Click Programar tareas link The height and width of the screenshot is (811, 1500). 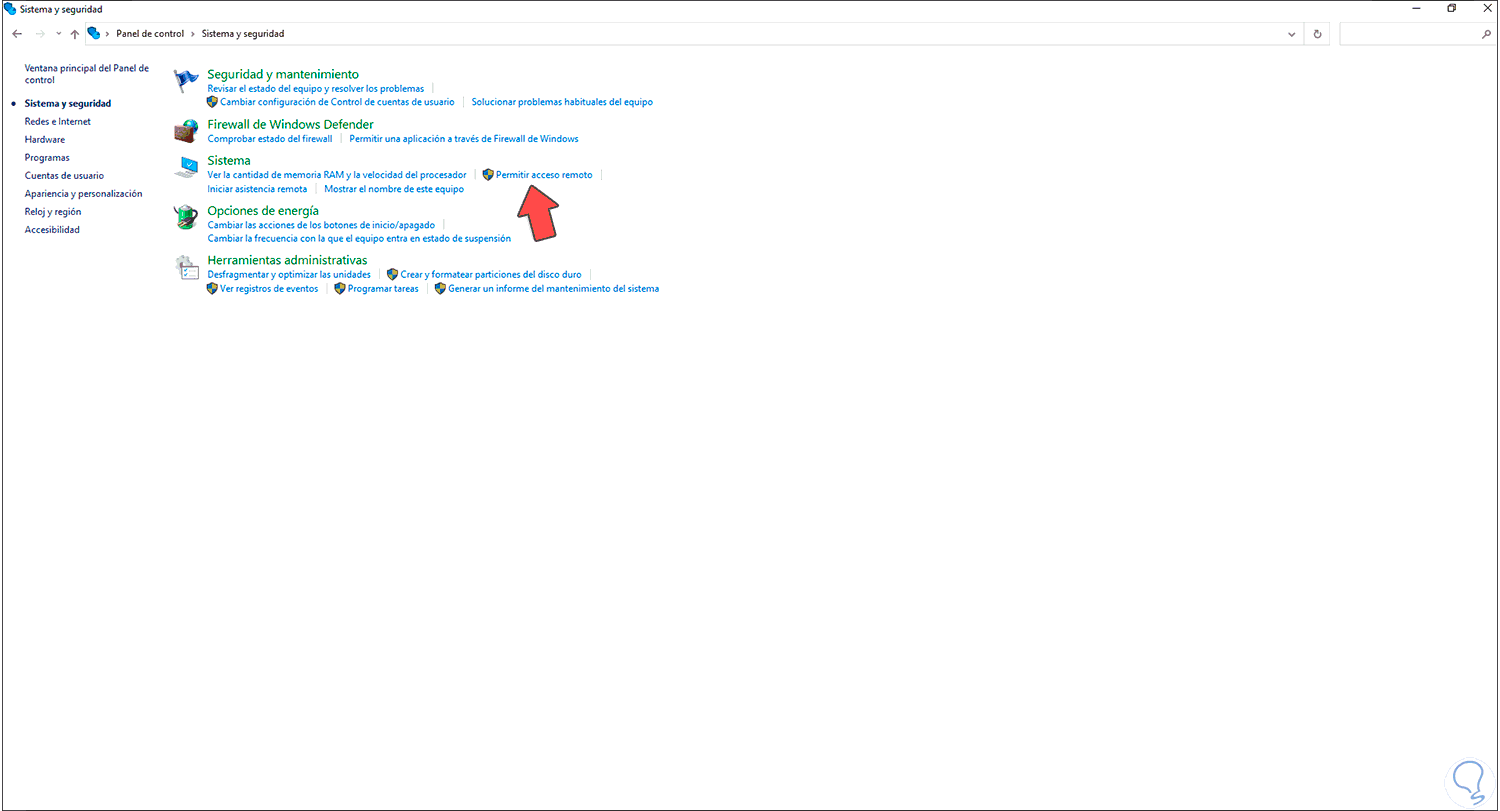point(383,289)
